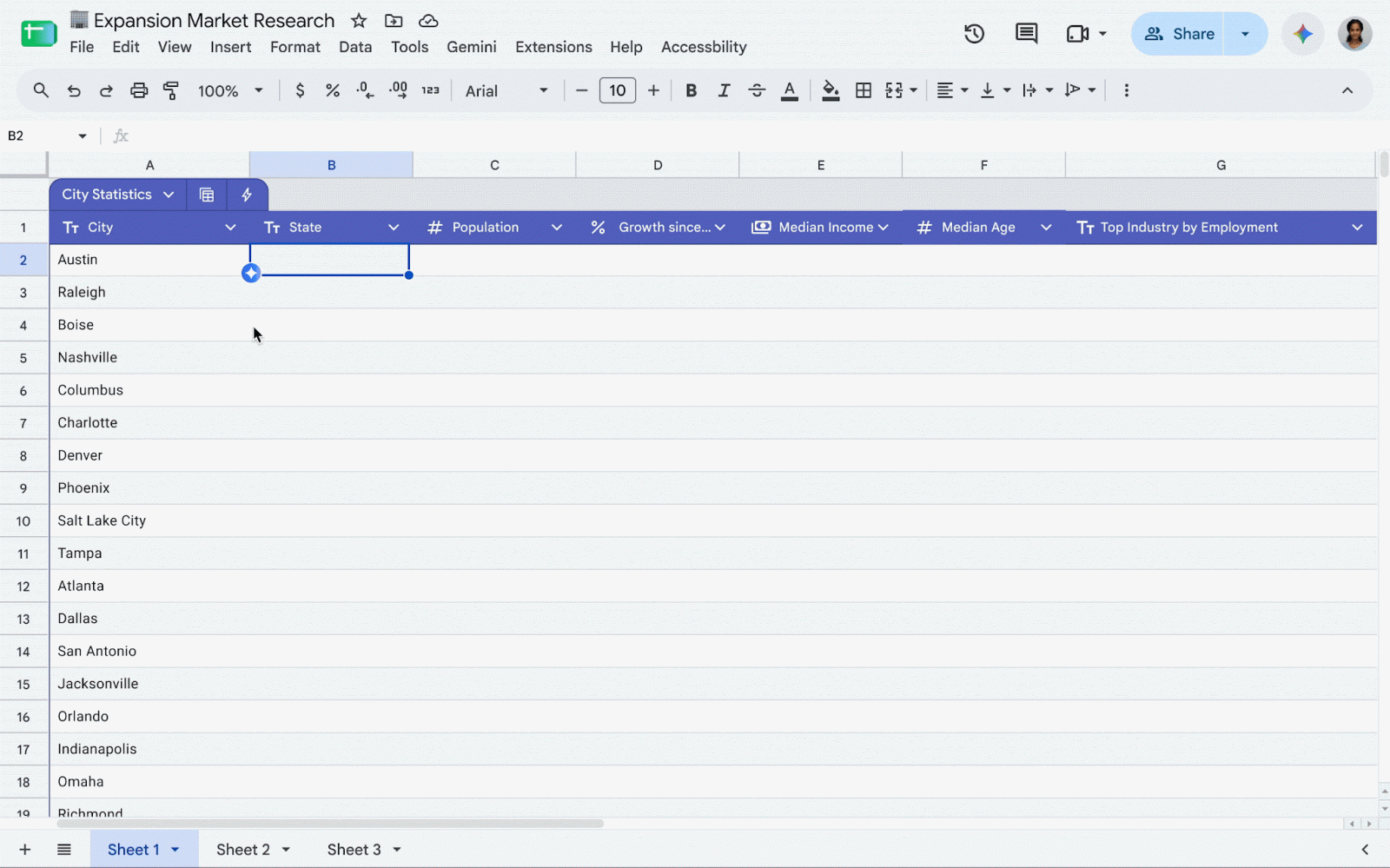Decrease decimal places
This screenshot has width=1390, height=868.
point(365,90)
